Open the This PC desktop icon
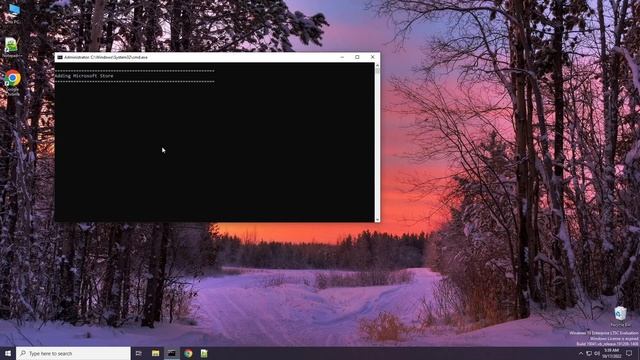 pos(13,11)
